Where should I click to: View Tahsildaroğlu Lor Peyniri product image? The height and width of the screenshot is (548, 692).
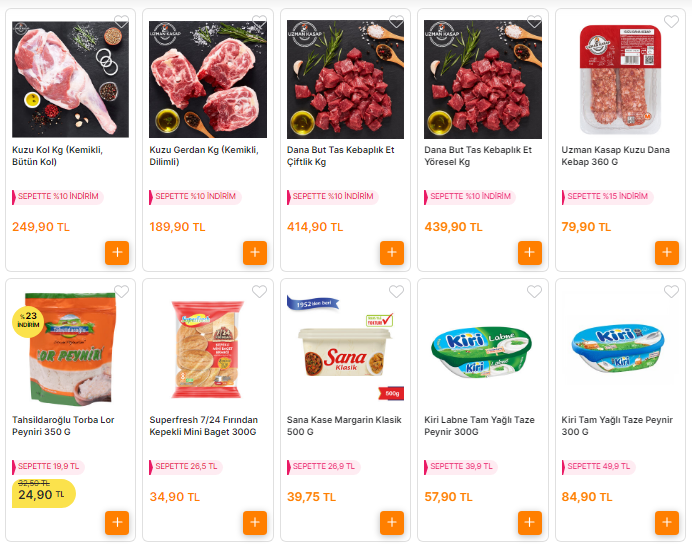coord(71,349)
